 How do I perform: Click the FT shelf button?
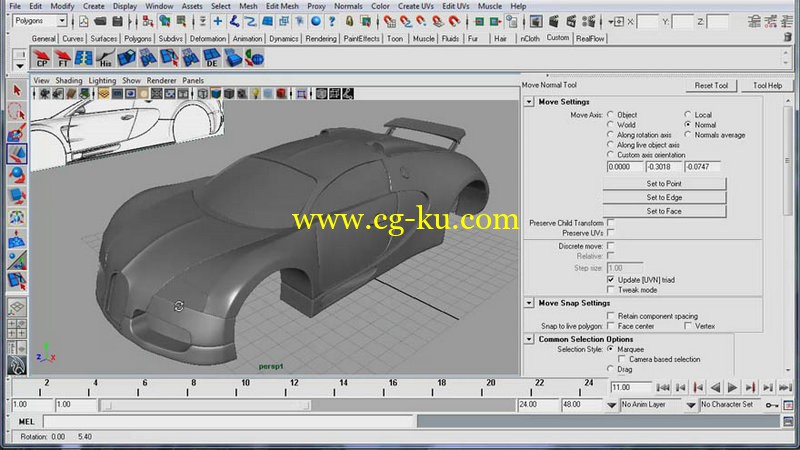click(62, 58)
